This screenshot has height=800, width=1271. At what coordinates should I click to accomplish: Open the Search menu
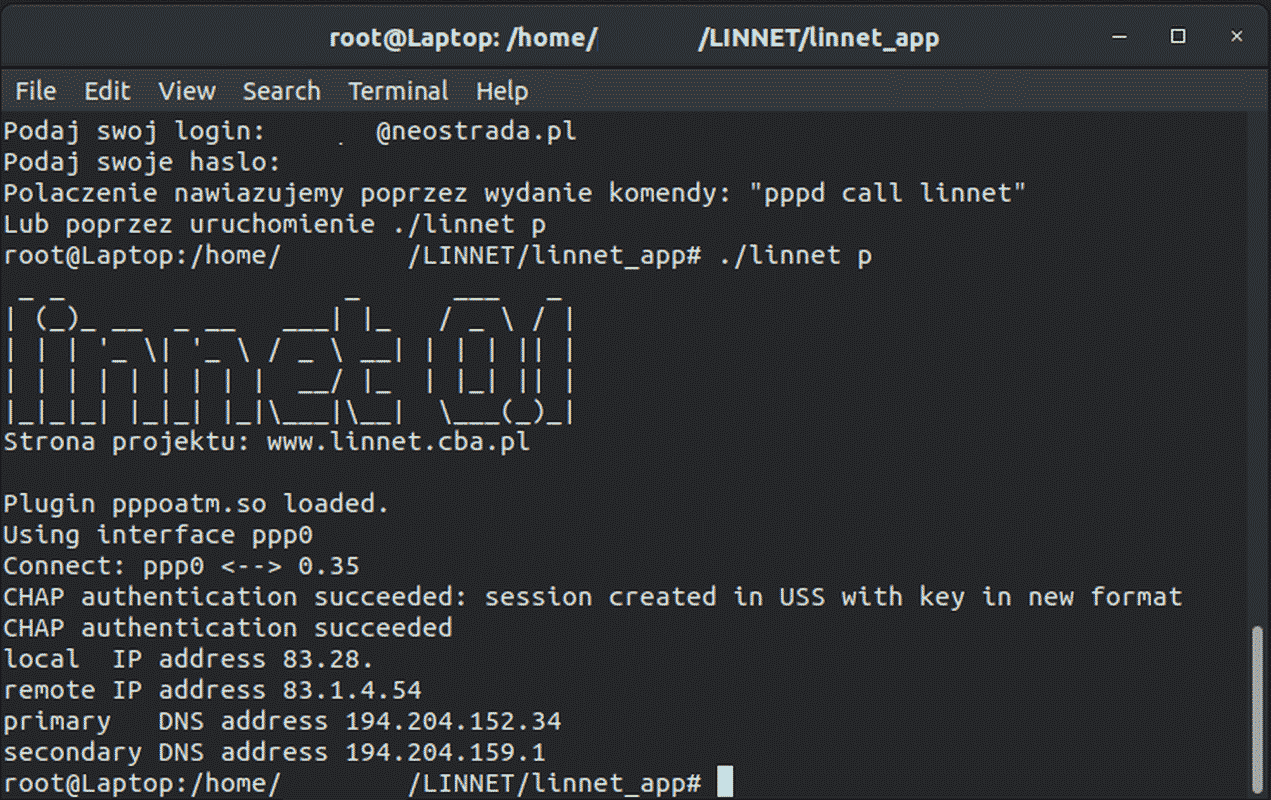tap(281, 91)
